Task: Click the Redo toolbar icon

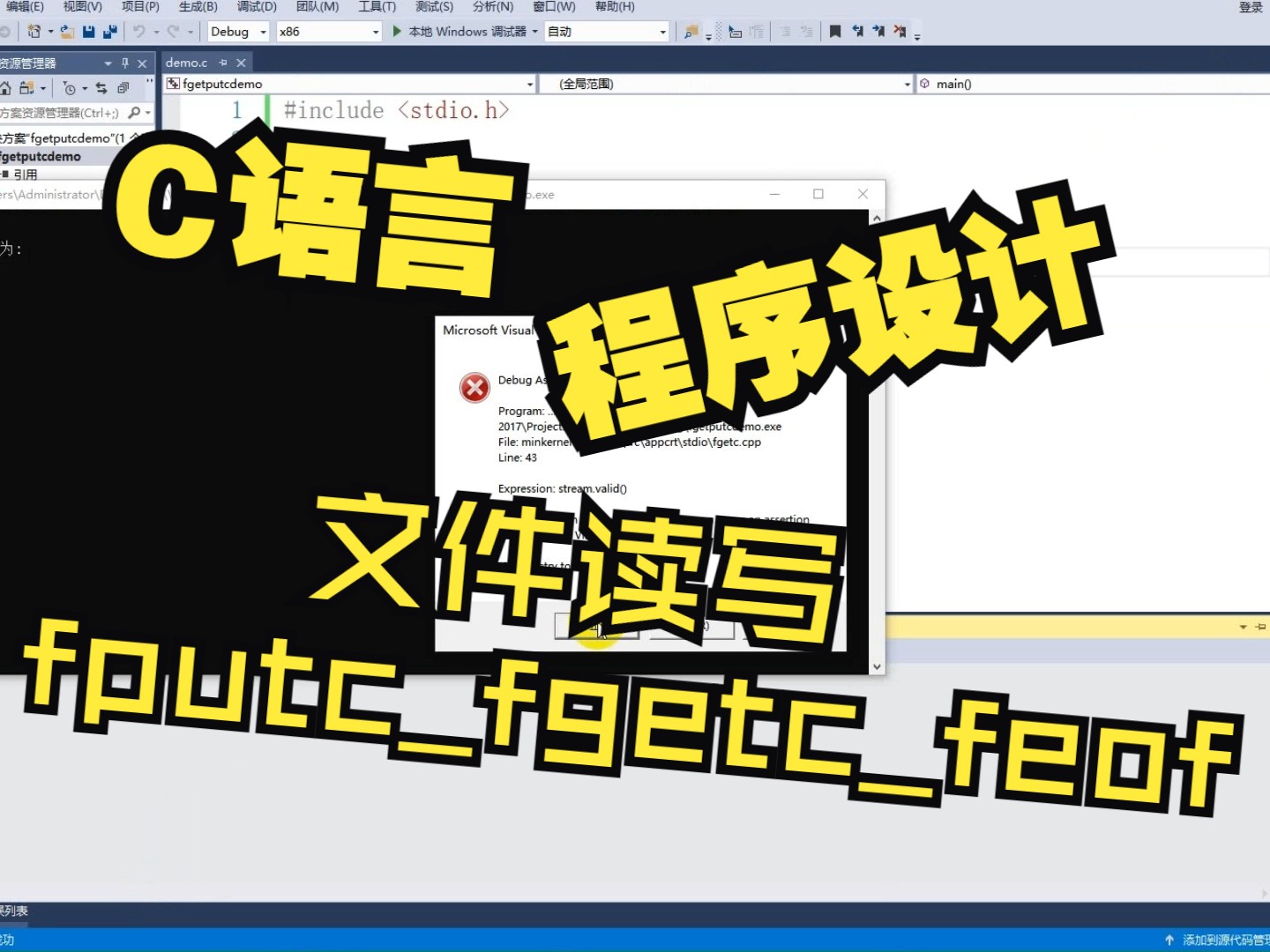Action: coord(173,32)
